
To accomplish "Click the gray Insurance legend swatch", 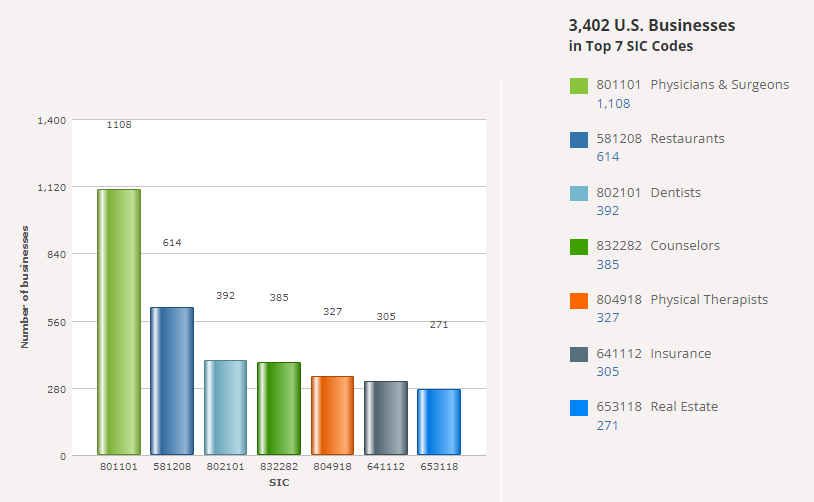I will 578,354.
